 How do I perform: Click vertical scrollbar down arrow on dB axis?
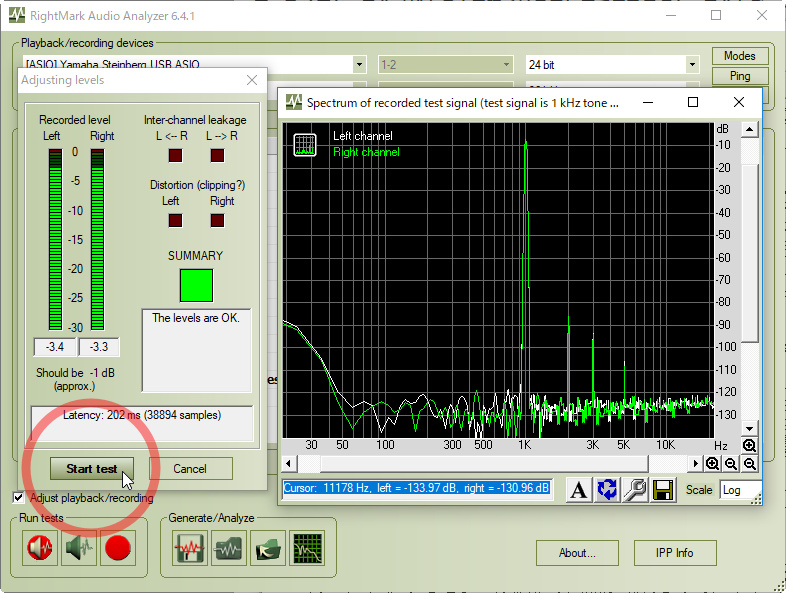pos(749,429)
